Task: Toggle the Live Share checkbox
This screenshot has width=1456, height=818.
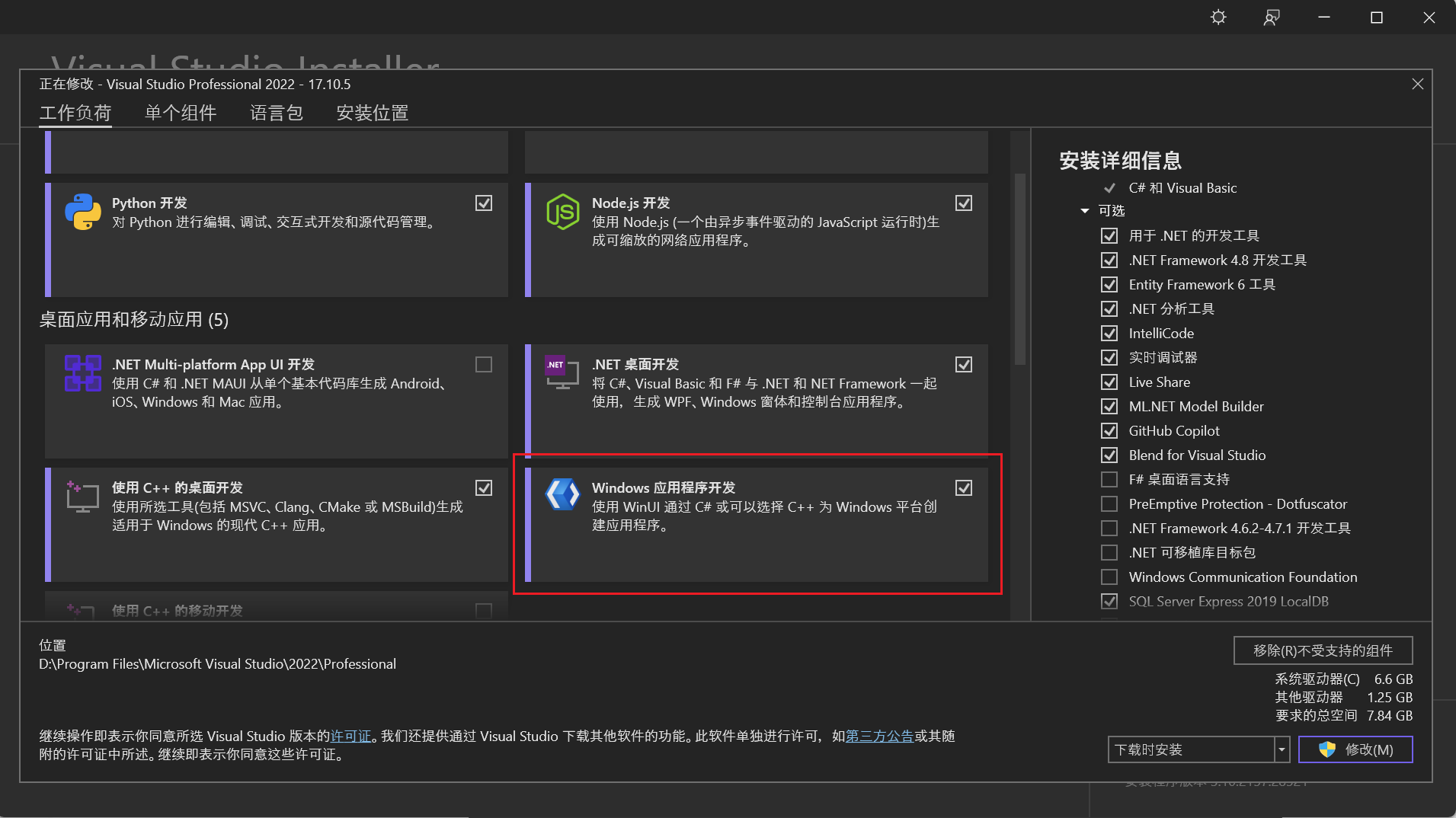Action: pos(1109,382)
